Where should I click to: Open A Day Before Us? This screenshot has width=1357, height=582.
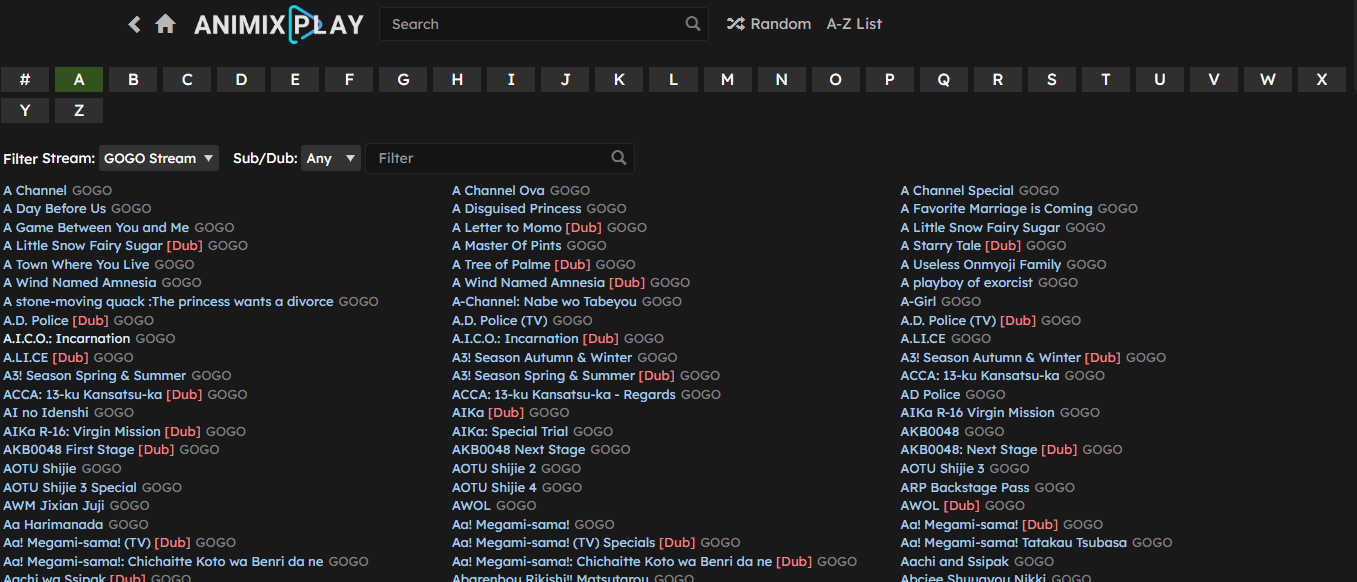tap(54, 209)
